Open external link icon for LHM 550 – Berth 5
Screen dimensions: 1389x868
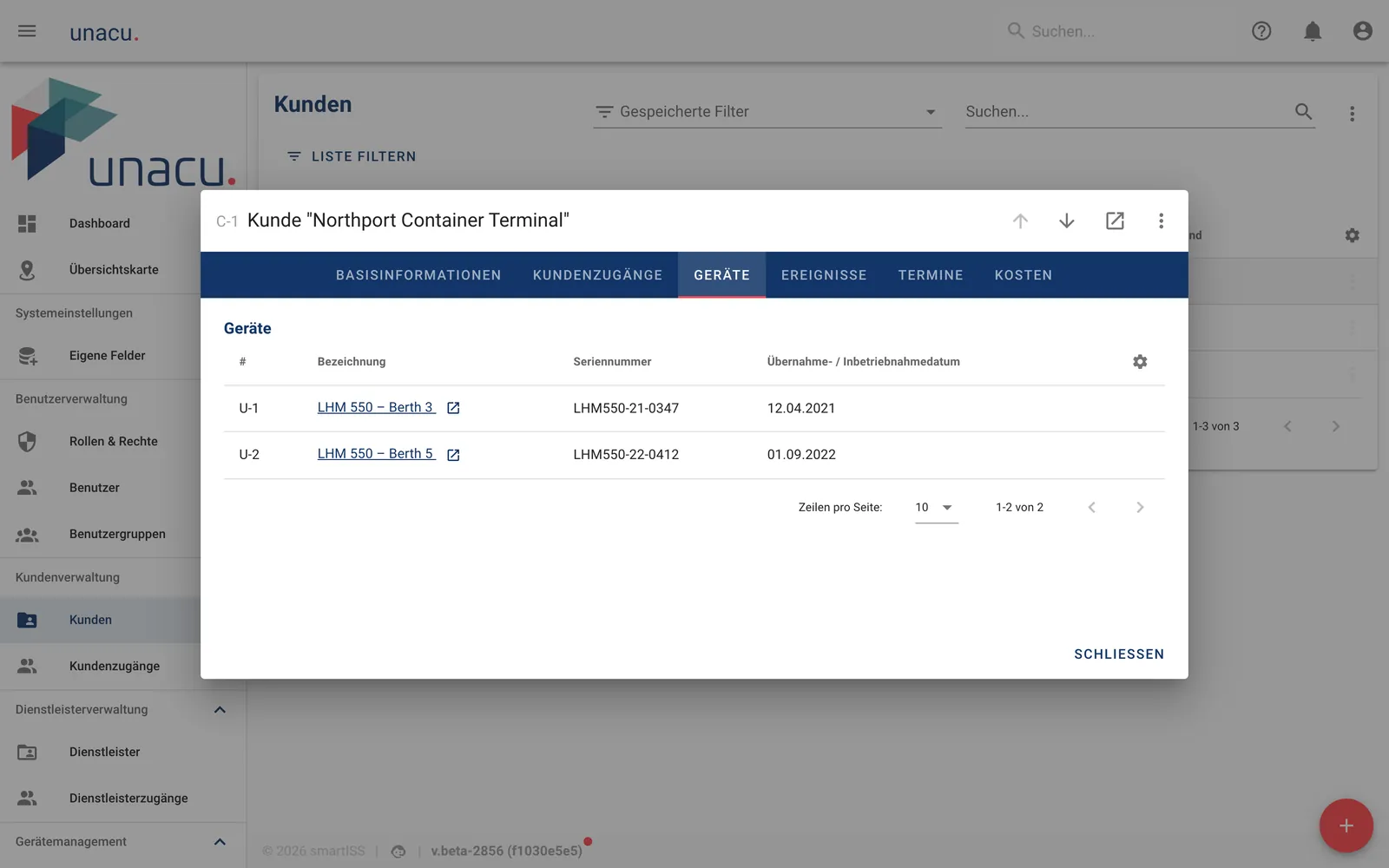pos(453,455)
